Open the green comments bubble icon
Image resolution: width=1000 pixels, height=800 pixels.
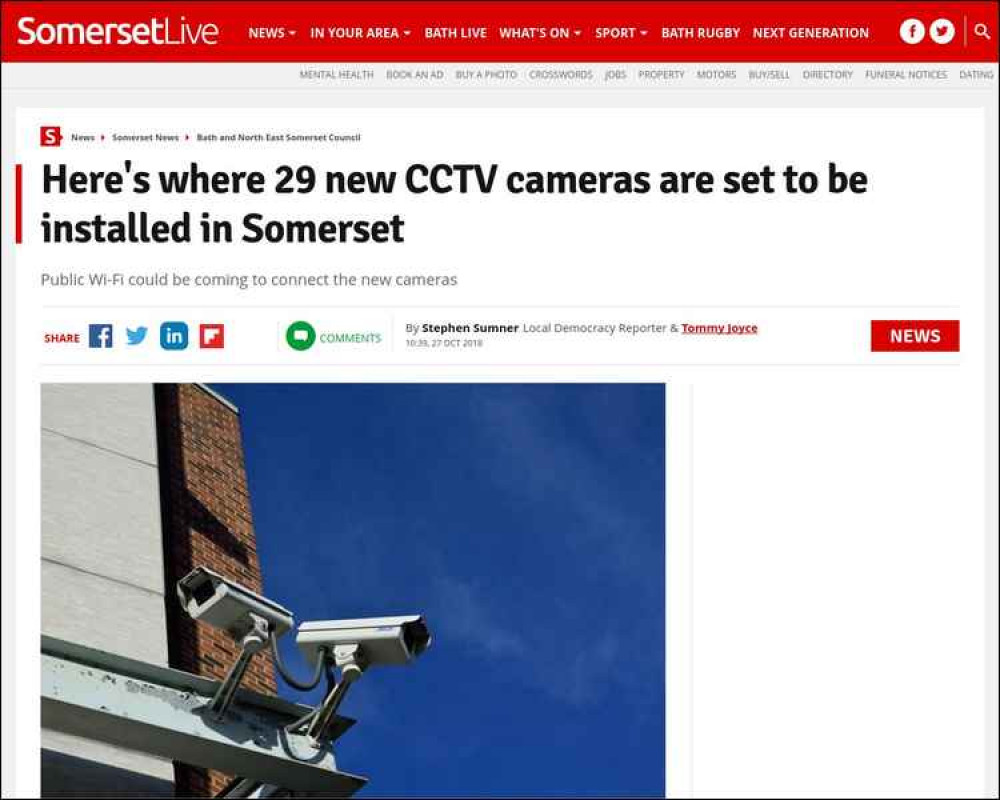coord(300,336)
